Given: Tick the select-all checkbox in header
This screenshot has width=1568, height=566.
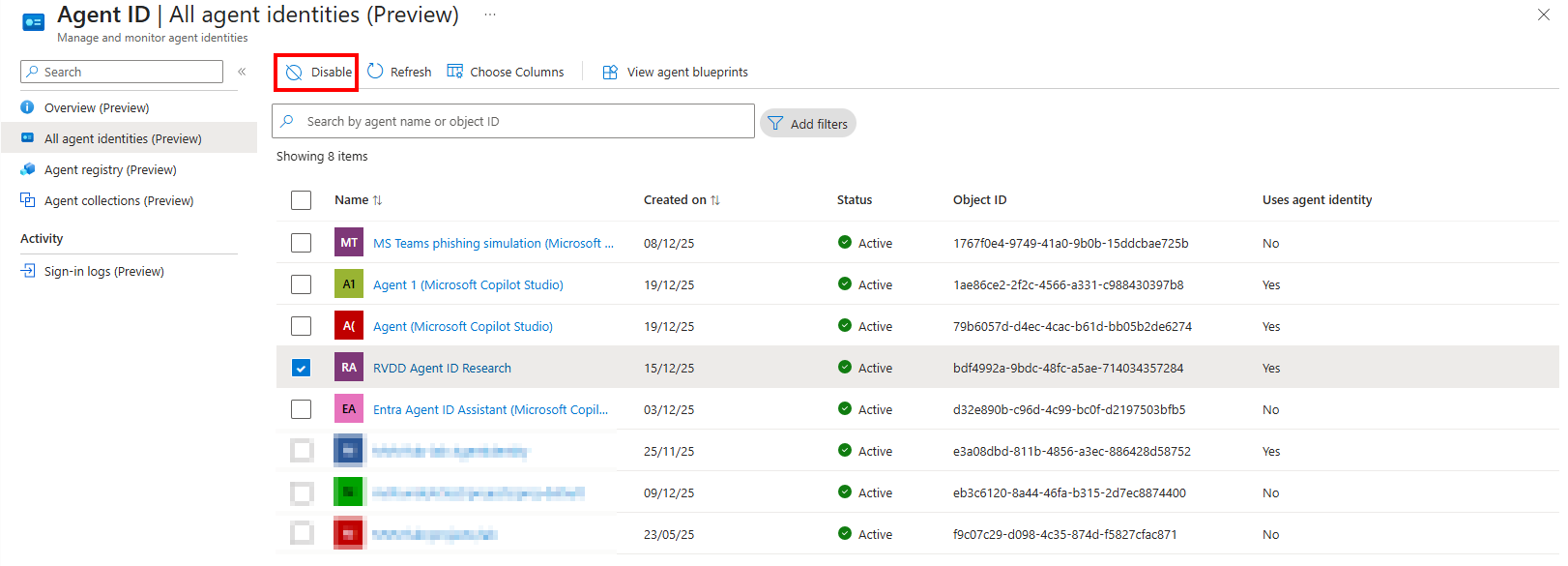Looking at the screenshot, I should point(302,200).
